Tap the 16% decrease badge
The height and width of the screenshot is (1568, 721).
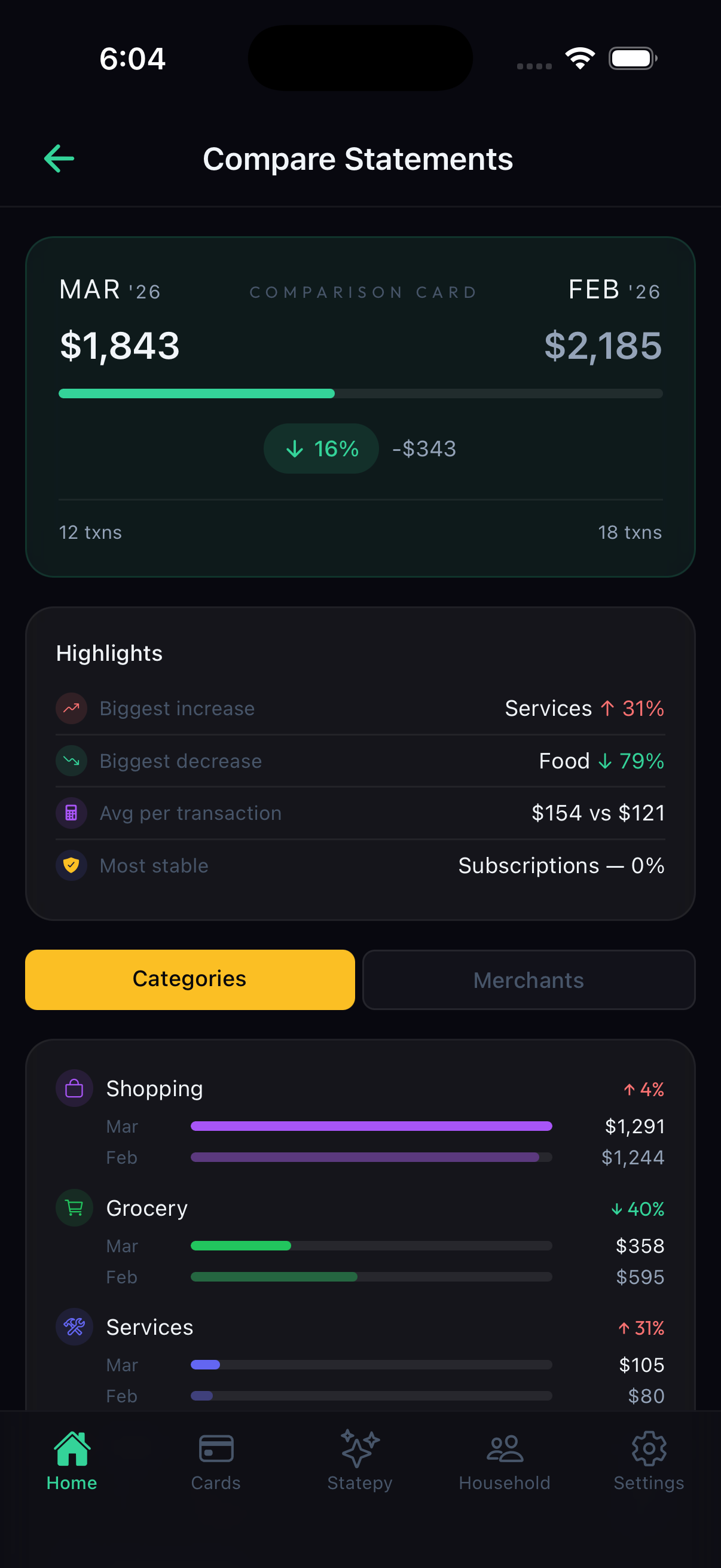tap(321, 449)
